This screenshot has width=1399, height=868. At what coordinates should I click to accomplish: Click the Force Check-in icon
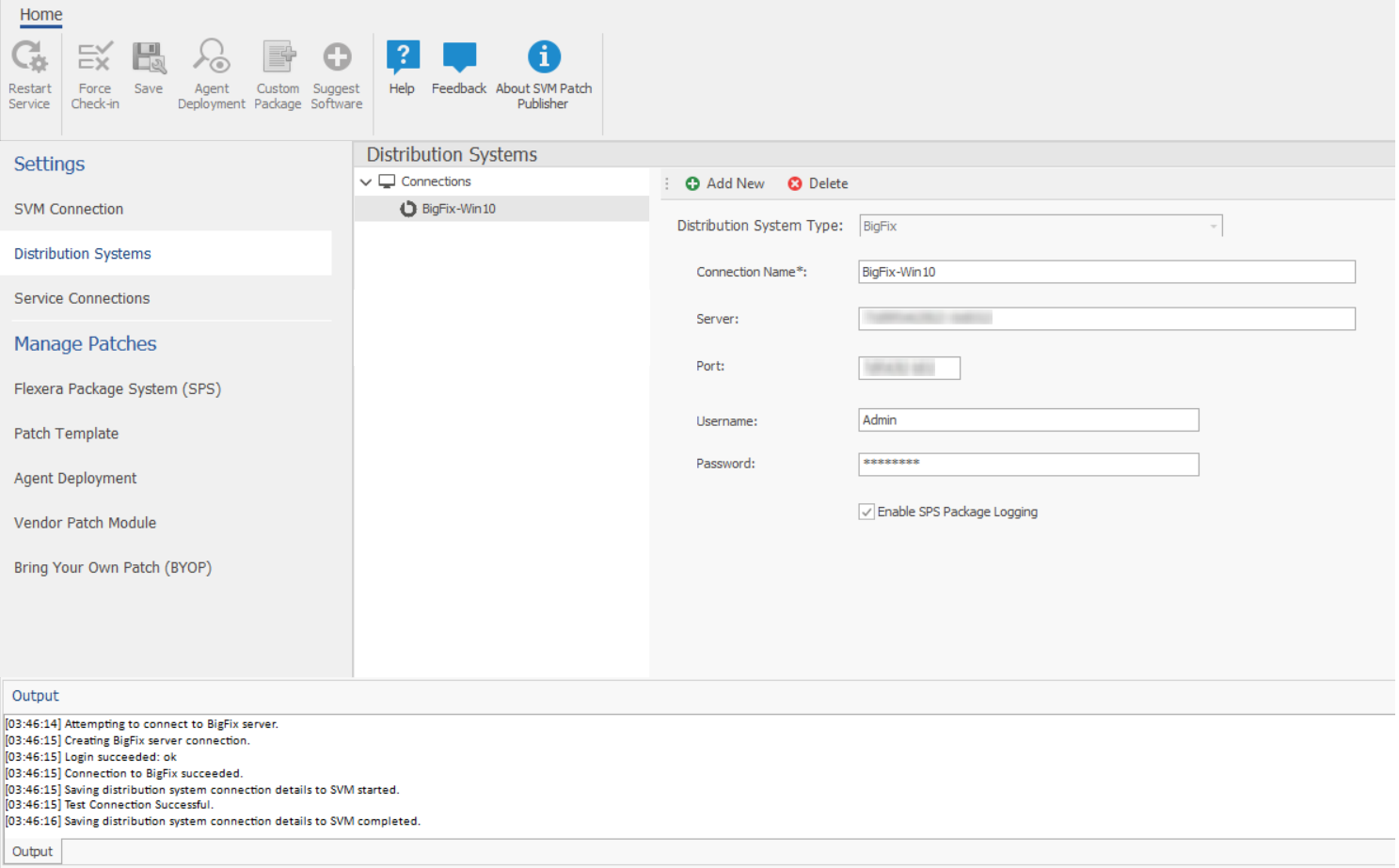point(94,58)
